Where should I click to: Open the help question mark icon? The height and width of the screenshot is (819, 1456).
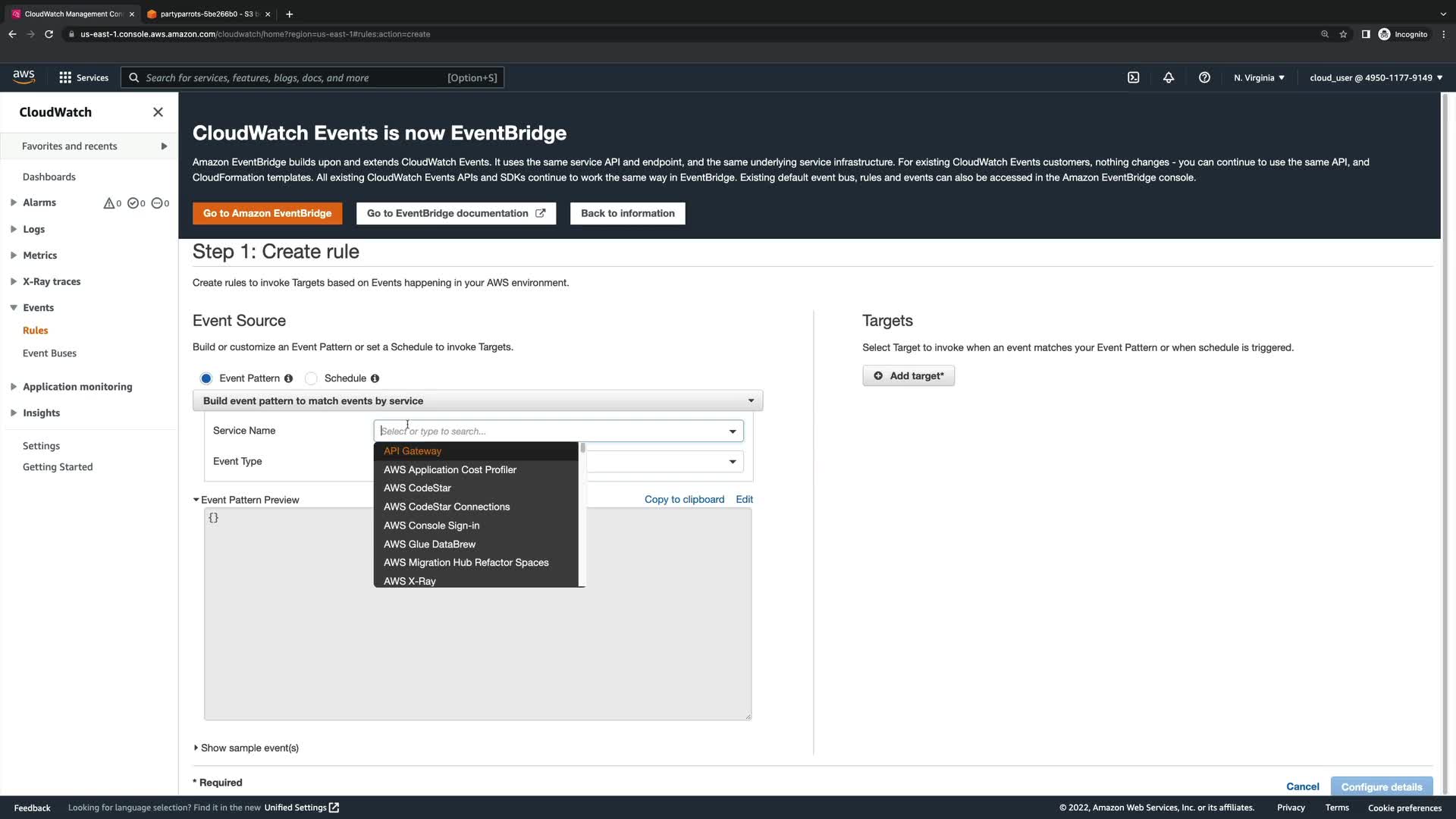coord(1204,77)
